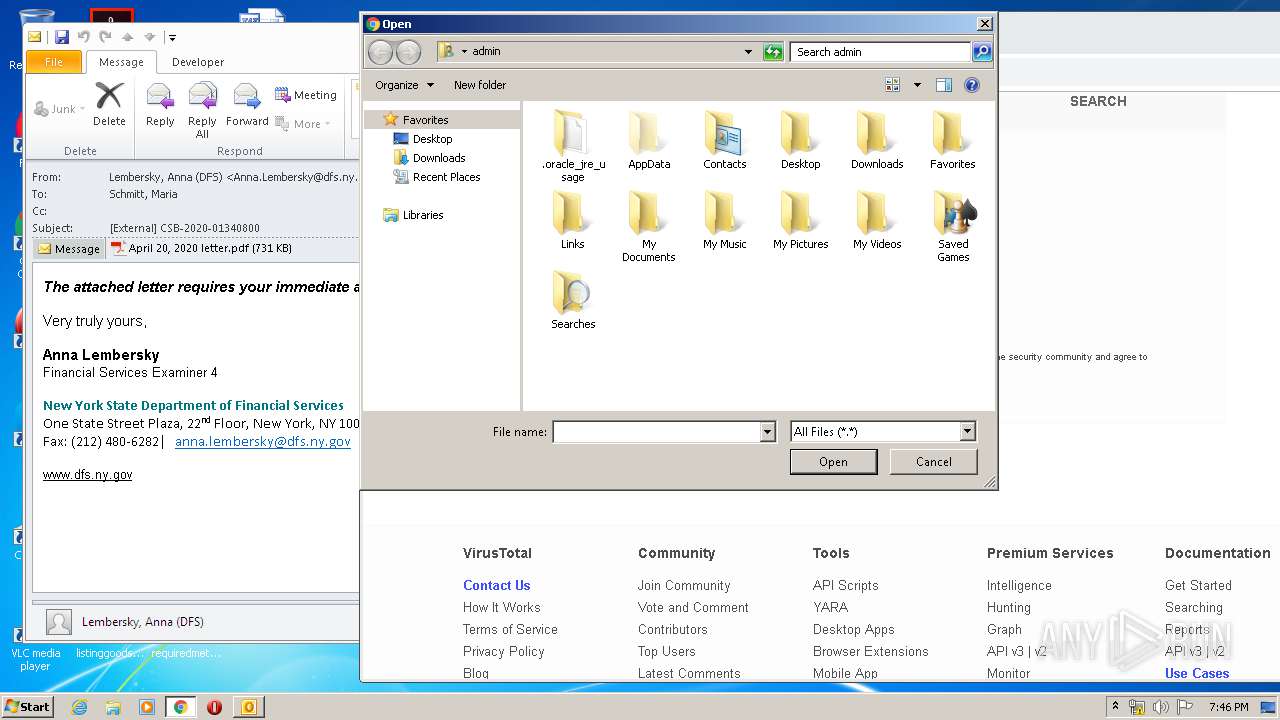The image size is (1280, 720).
Task: Select the Saved Games folder
Action: pyautogui.click(x=953, y=226)
